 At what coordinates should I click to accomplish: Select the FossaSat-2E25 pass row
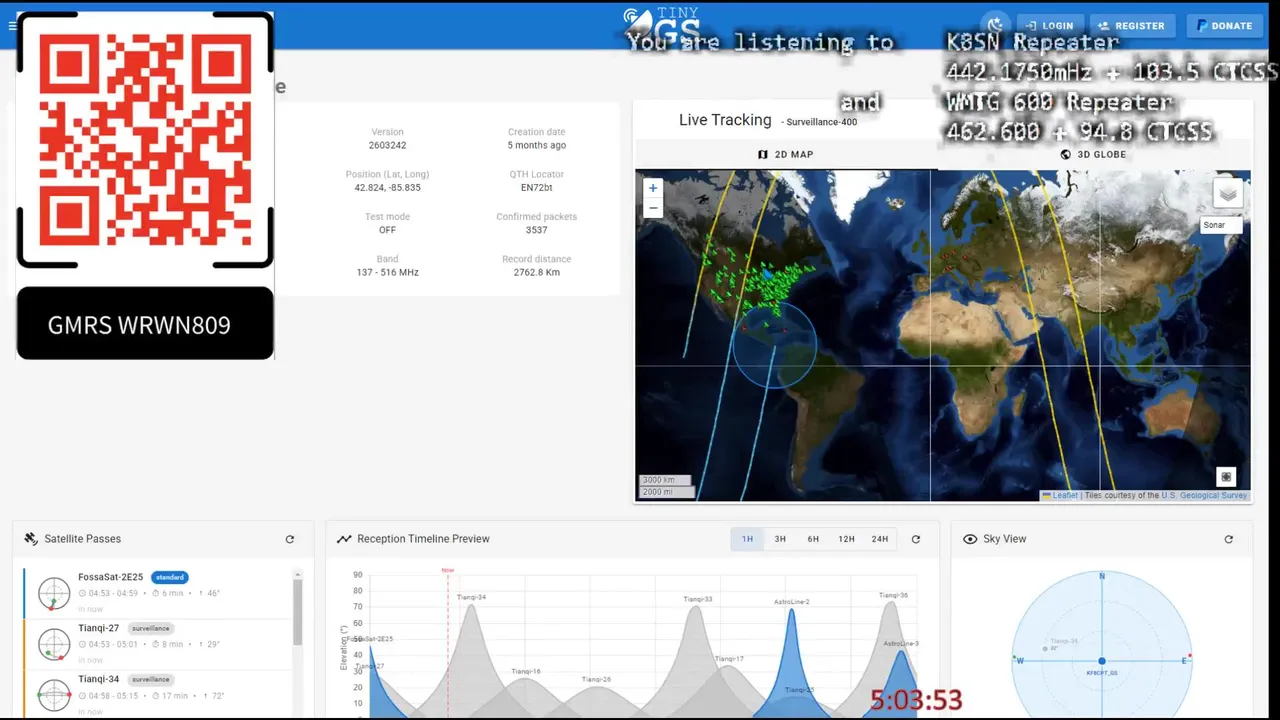point(158,593)
